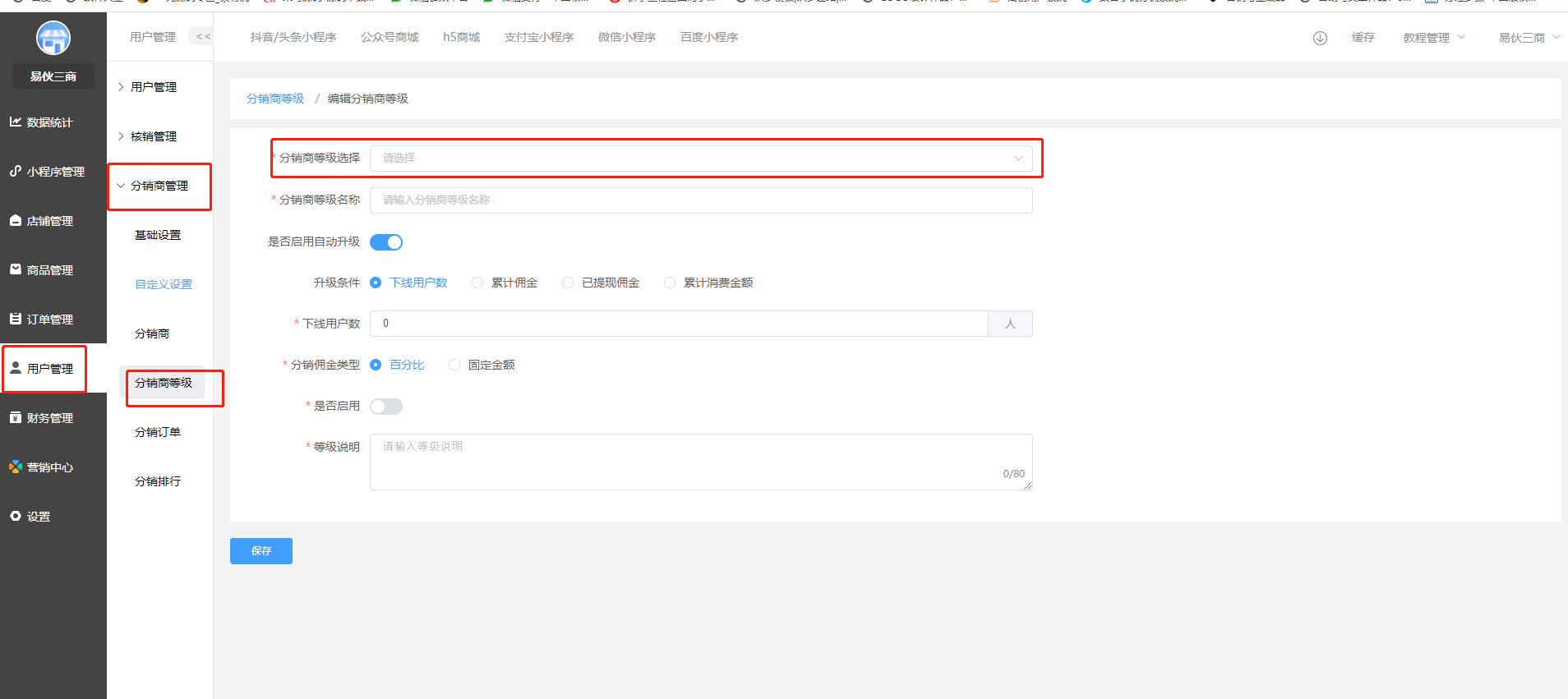Screen dimensions: 1568x699
Task: Open the 分销商等级选择 dropdown
Action: 701,159
